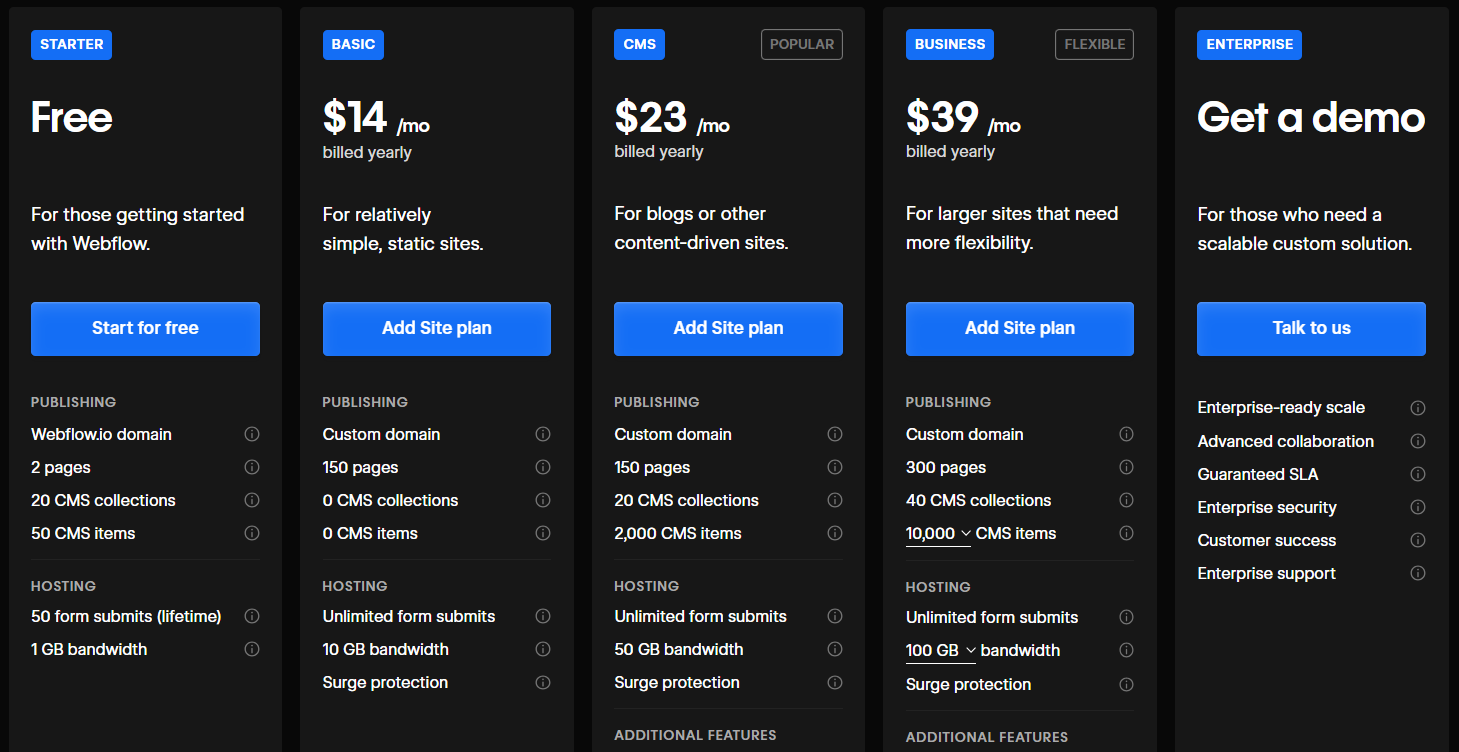Click info icon next to 2 pages
This screenshot has height=752, width=1459.
pyautogui.click(x=252, y=467)
